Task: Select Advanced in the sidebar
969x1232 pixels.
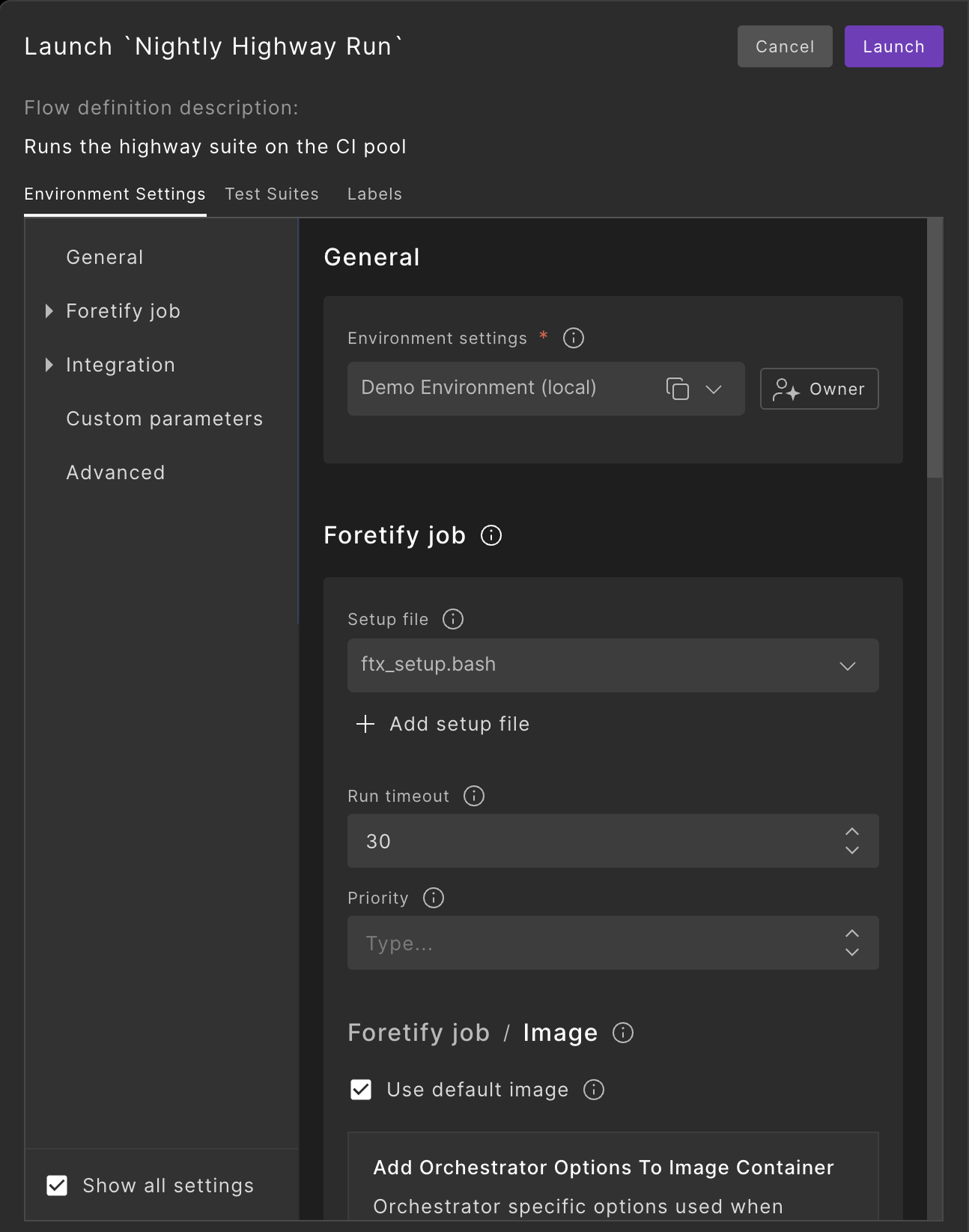Action: pos(115,473)
